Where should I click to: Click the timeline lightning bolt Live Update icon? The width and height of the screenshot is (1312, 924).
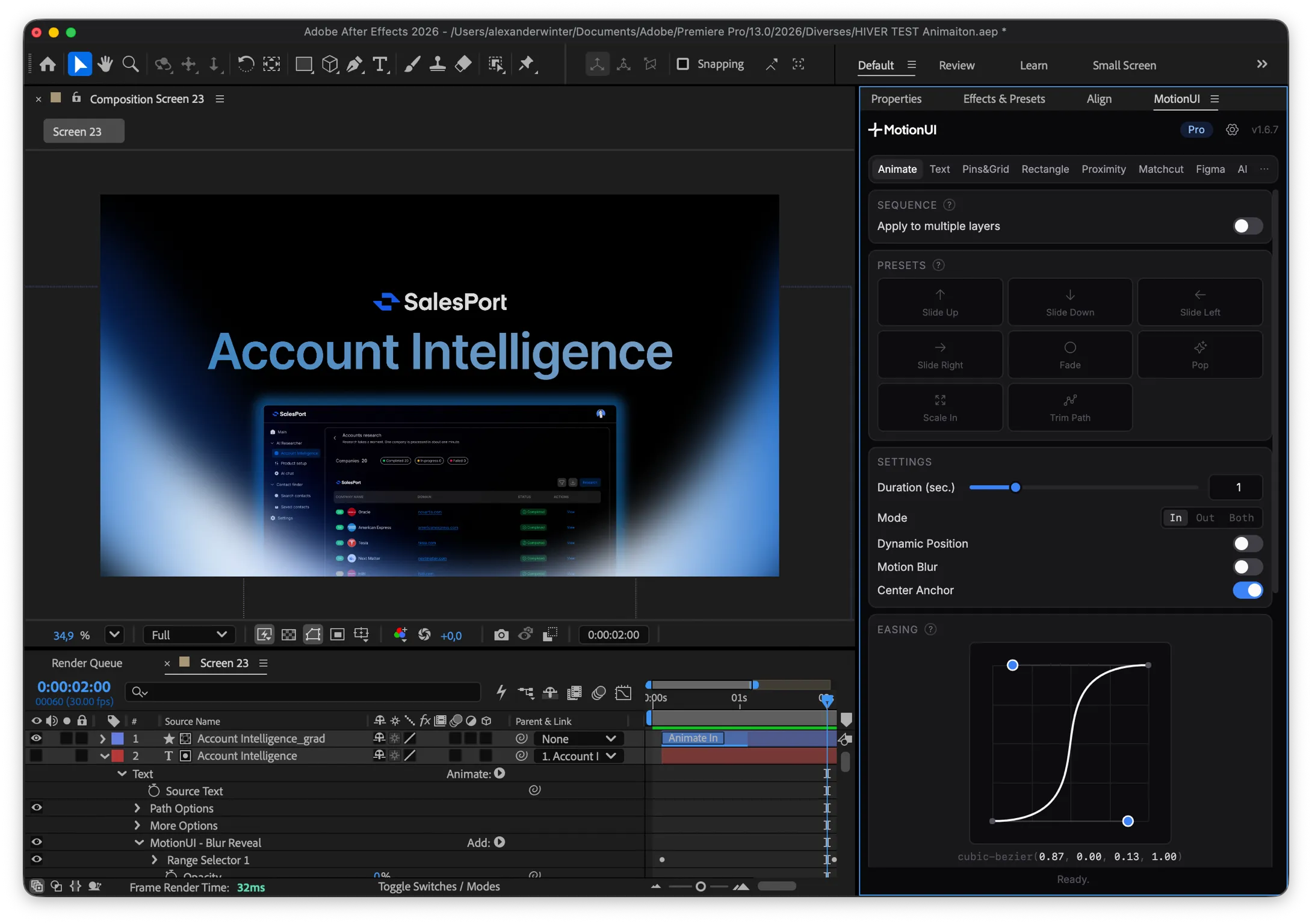[x=501, y=693]
